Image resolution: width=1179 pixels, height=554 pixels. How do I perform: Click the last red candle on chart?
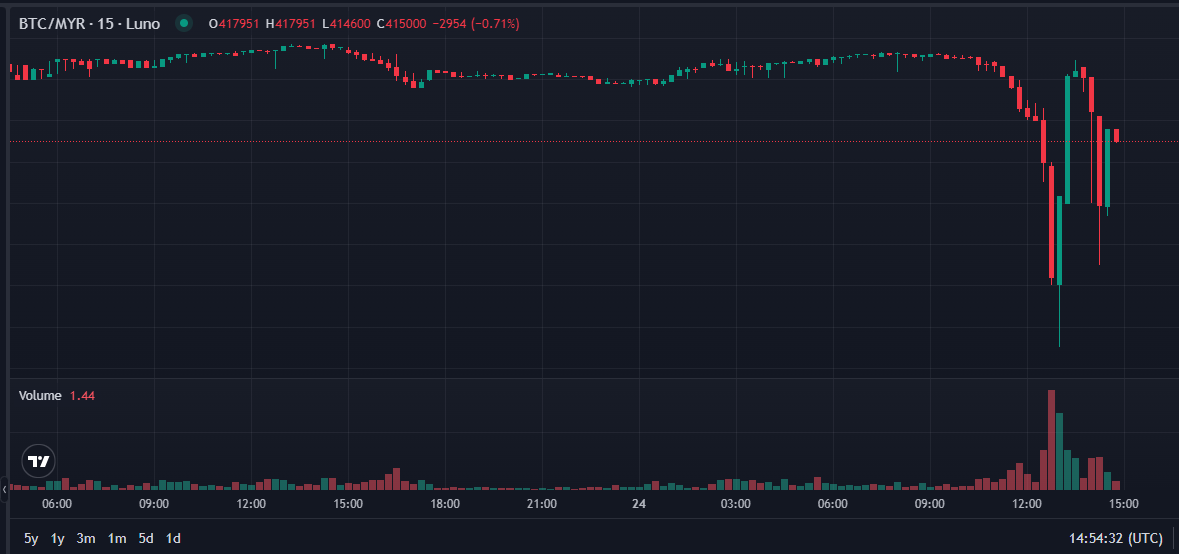point(1116,136)
